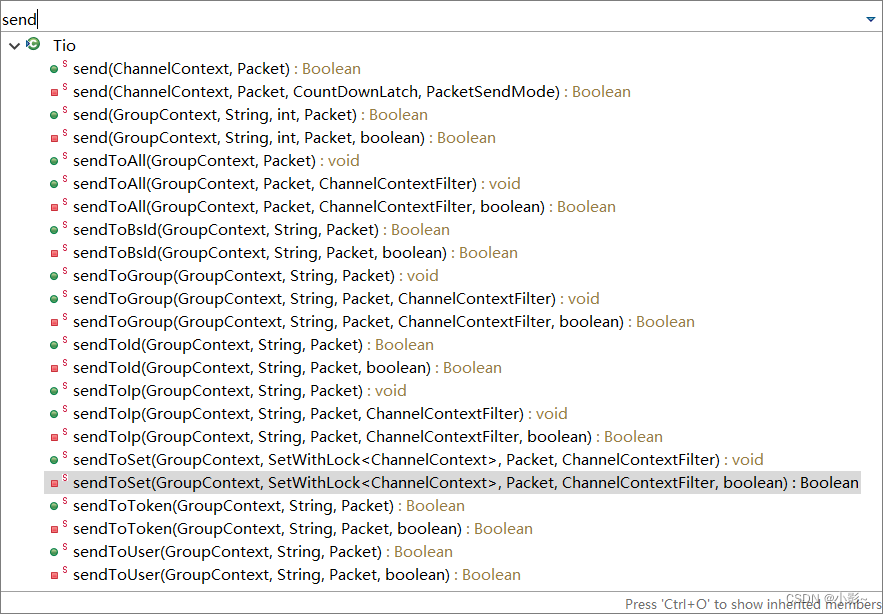Click private icon of sendToBsId with boolean

(54, 253)
